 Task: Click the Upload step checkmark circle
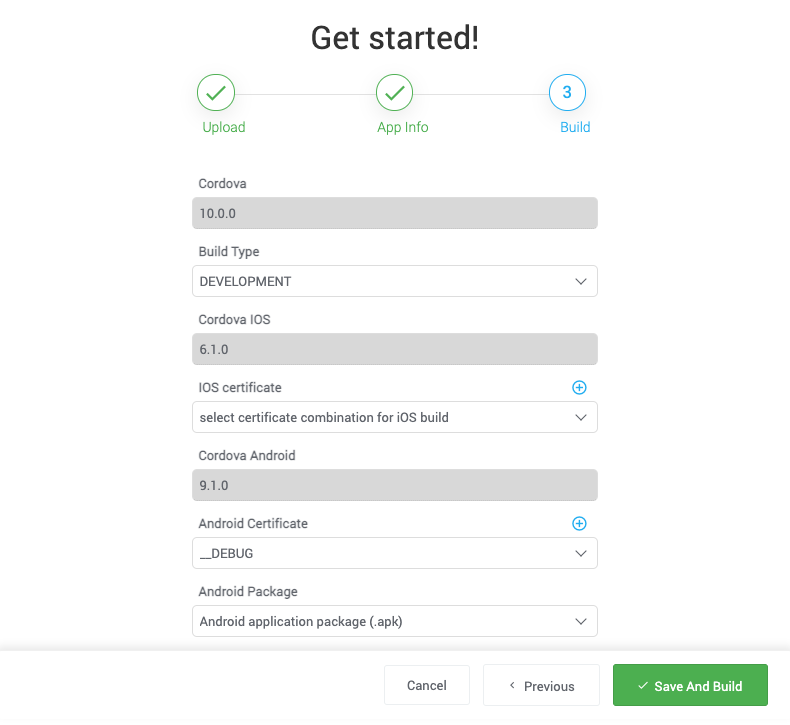(x=216, y=93)
